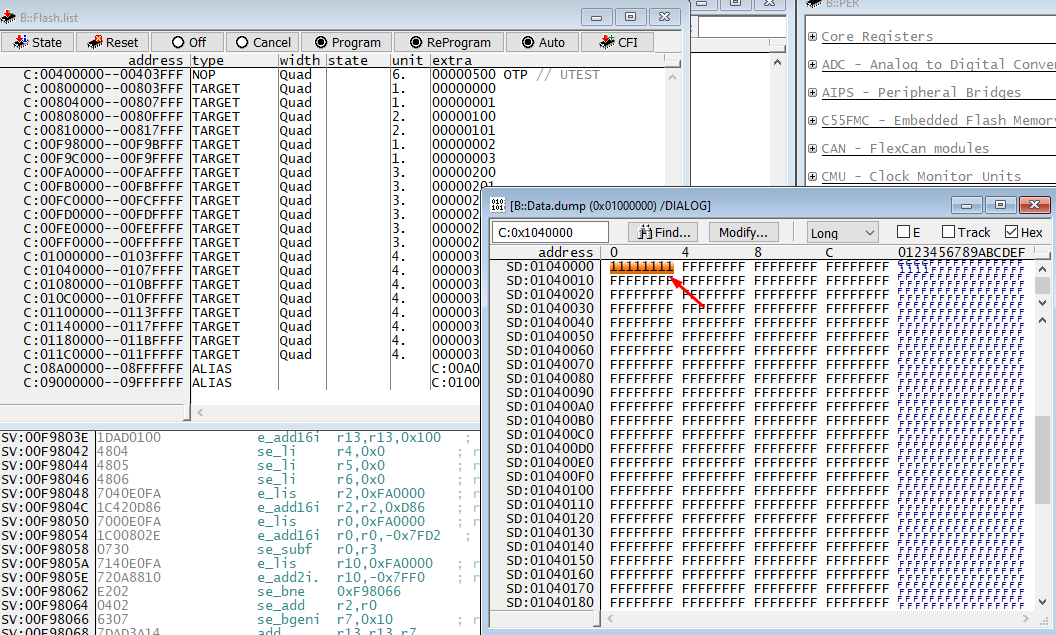Viewport: 1056px width, 635px height.
Task: Click the Modify button in Data.dump
Action: 744,231
